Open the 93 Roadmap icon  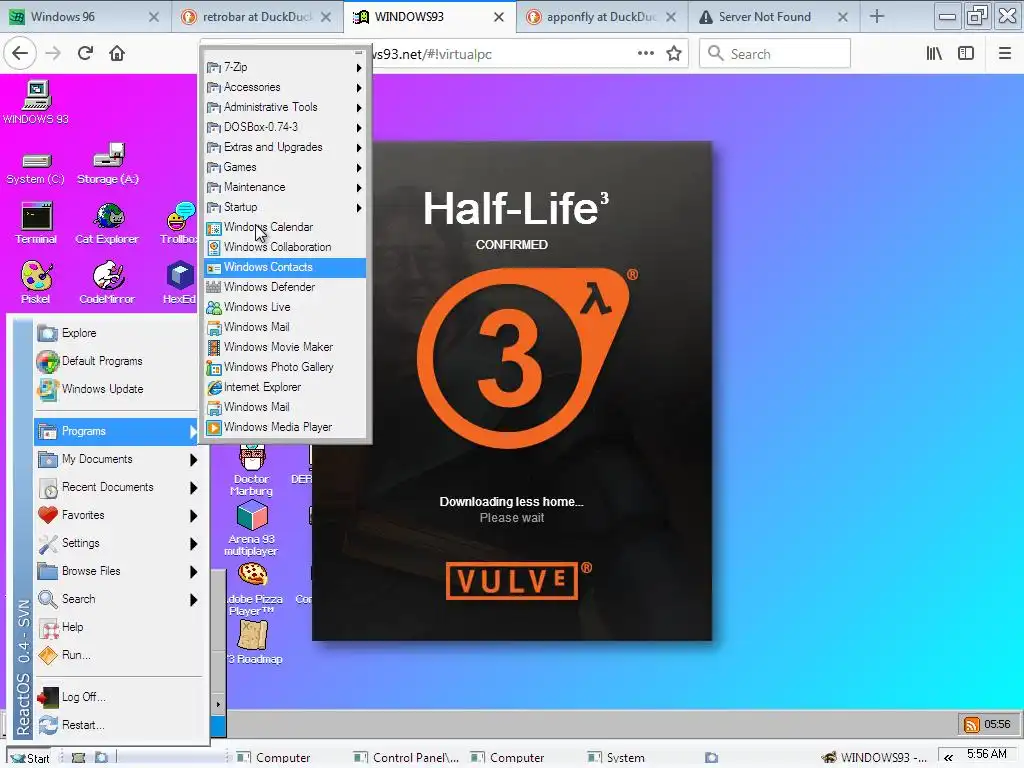[x=254, y=642]
